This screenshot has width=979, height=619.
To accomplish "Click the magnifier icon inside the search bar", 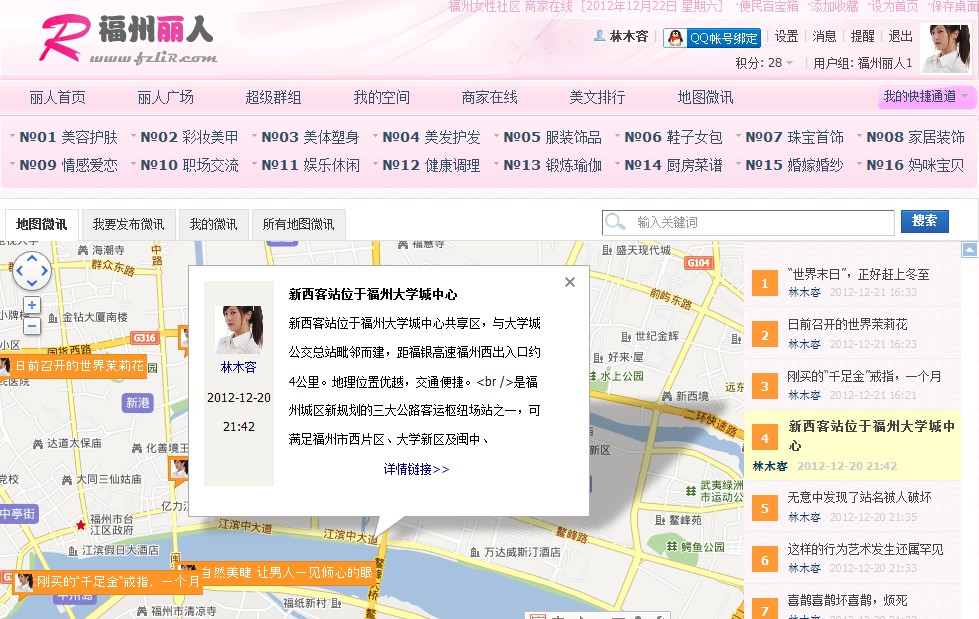I will click(615, 221).
